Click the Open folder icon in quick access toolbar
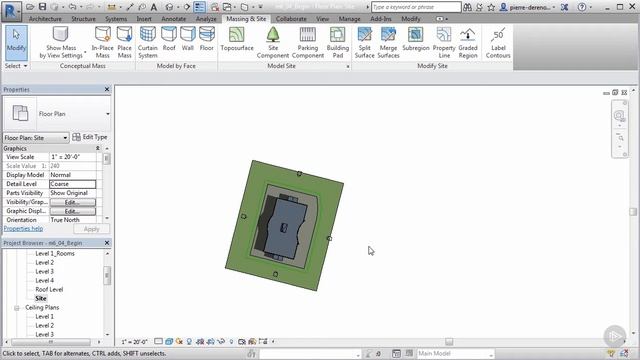640x360 pixels. tap(30, 7)
